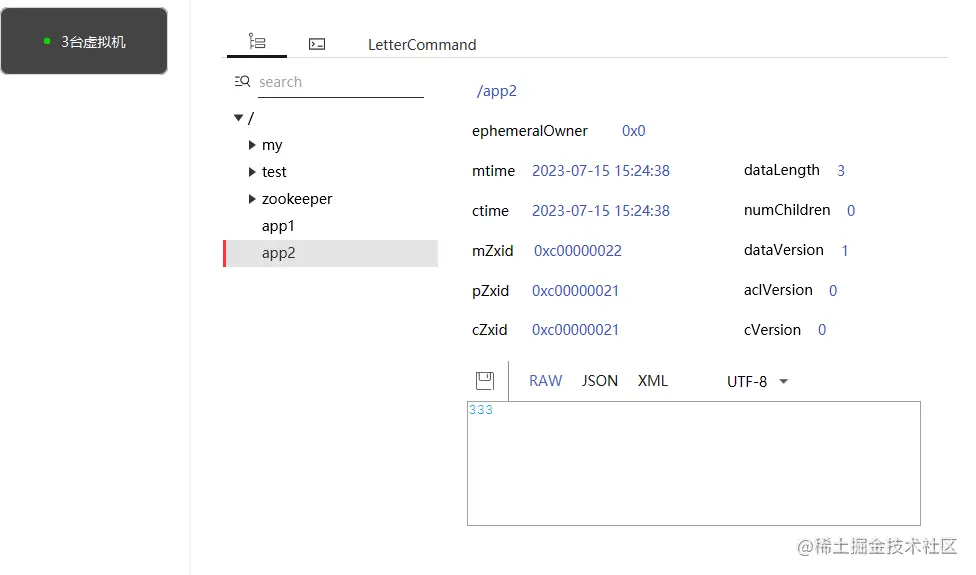Click the green connection status dot

47,41
